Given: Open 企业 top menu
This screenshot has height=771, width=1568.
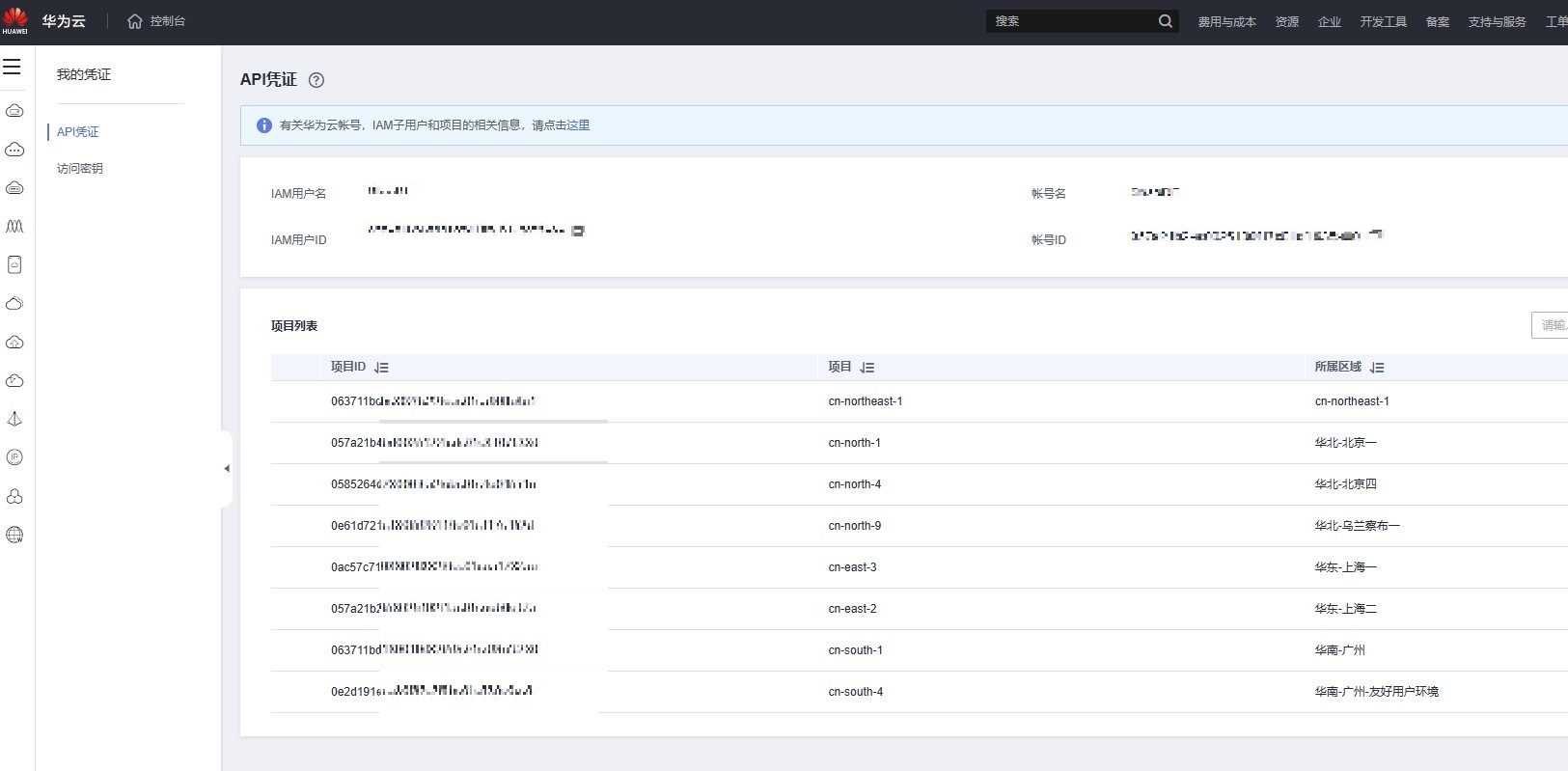Looking at the screenshot, I should pos(1330,22).
